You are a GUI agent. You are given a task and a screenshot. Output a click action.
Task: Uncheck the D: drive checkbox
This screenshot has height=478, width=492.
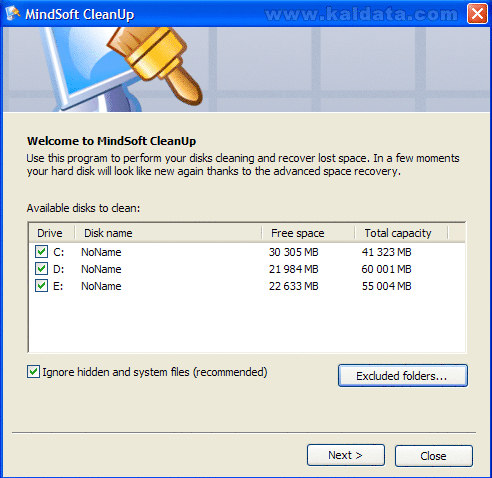[41, 269]
